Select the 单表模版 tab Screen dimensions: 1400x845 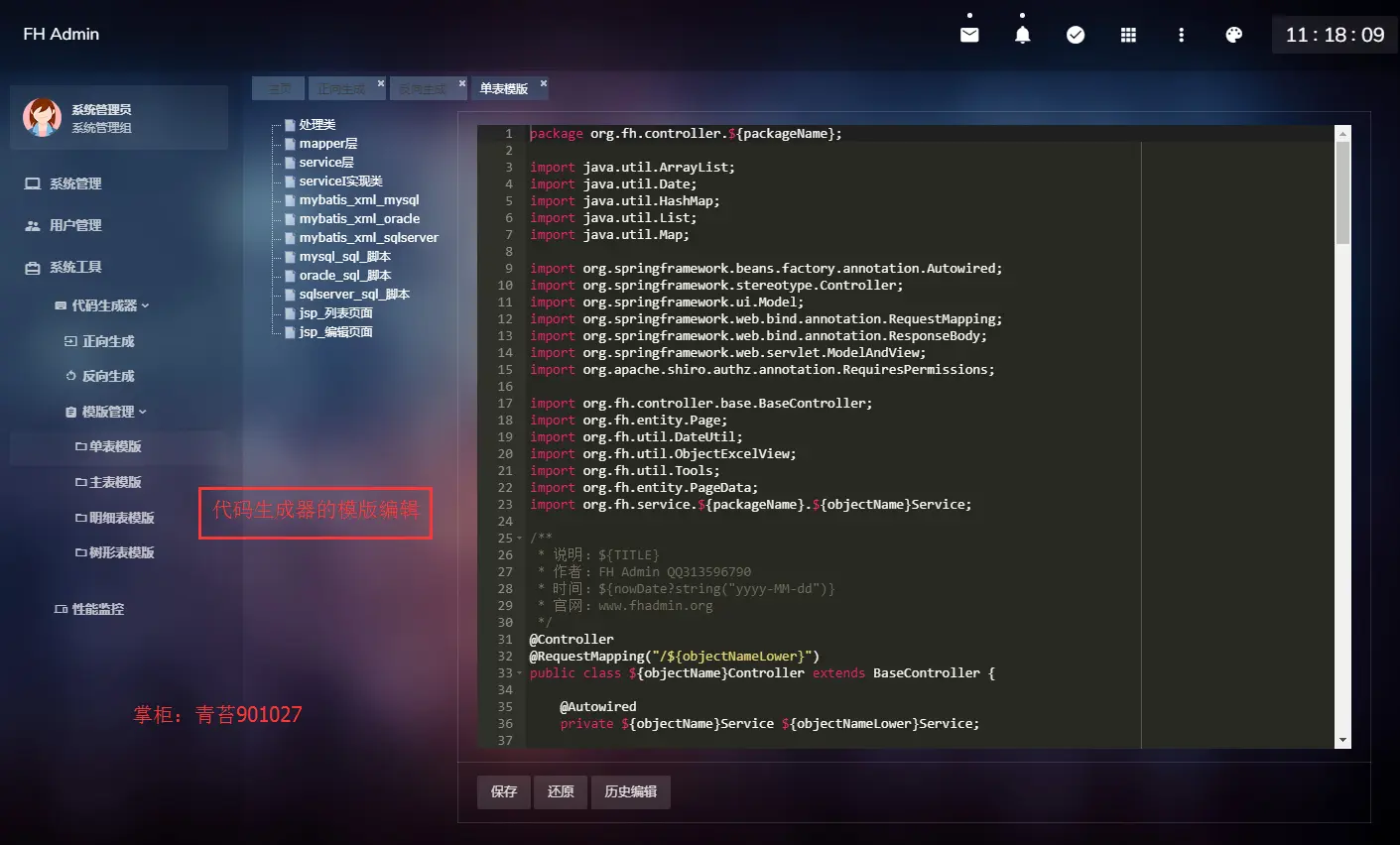click(x=504, y=88)
